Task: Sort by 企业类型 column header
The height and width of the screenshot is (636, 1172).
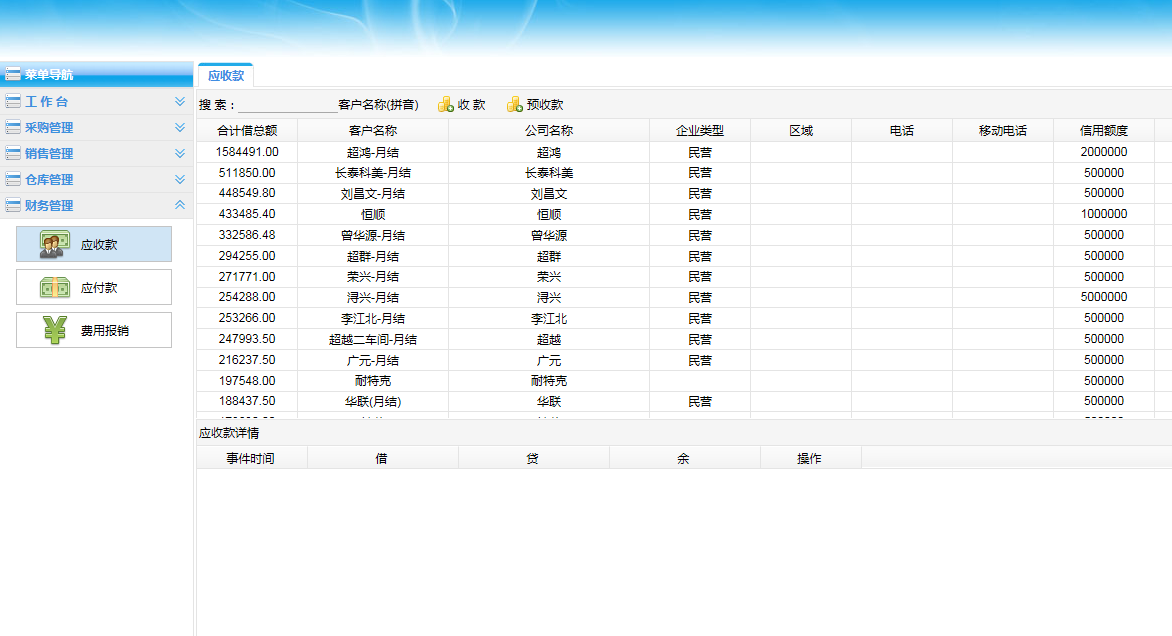Action: [700, 131]
